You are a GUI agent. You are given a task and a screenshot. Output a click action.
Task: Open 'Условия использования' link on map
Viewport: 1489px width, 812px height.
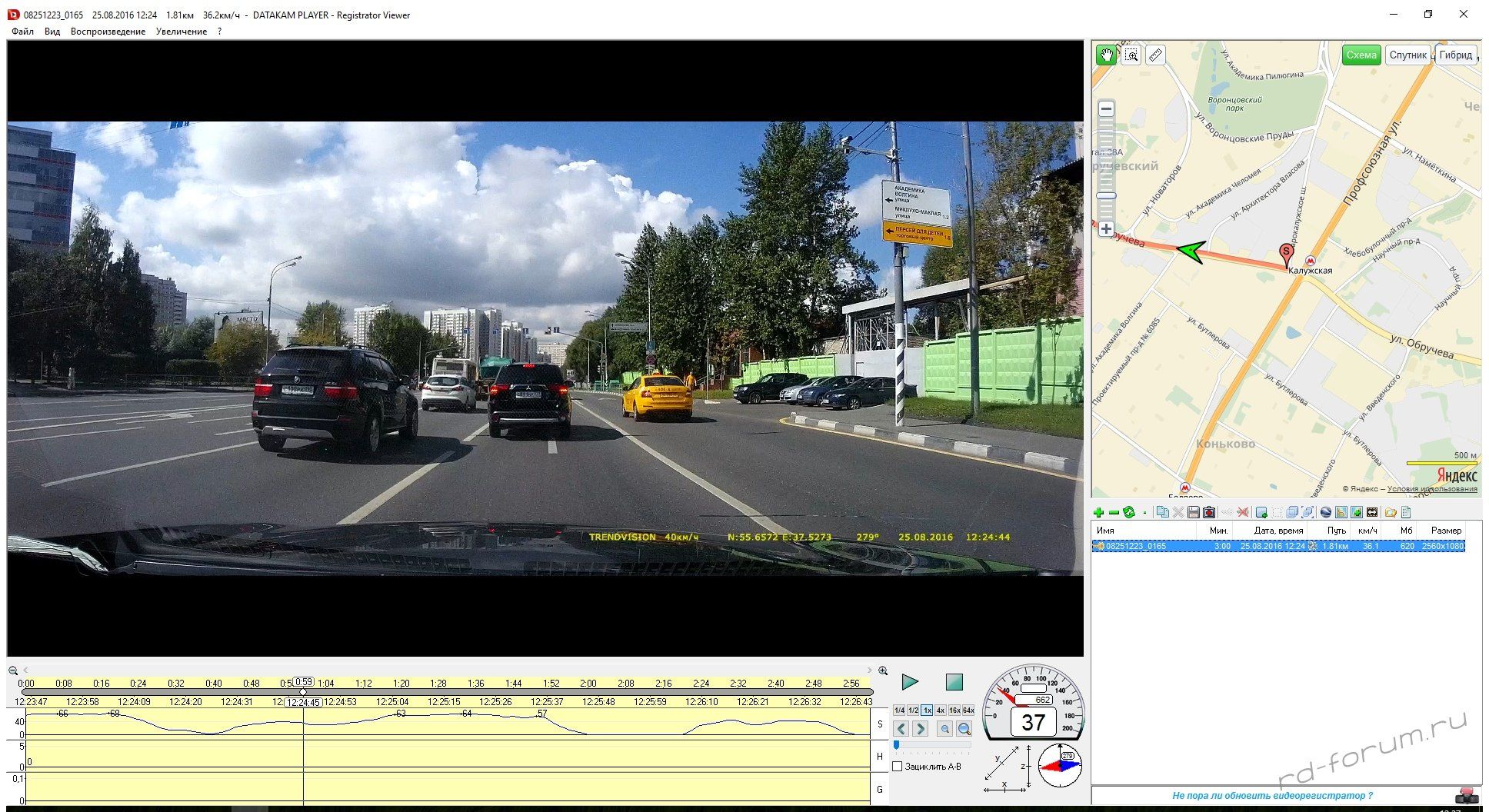(1432, 489)
